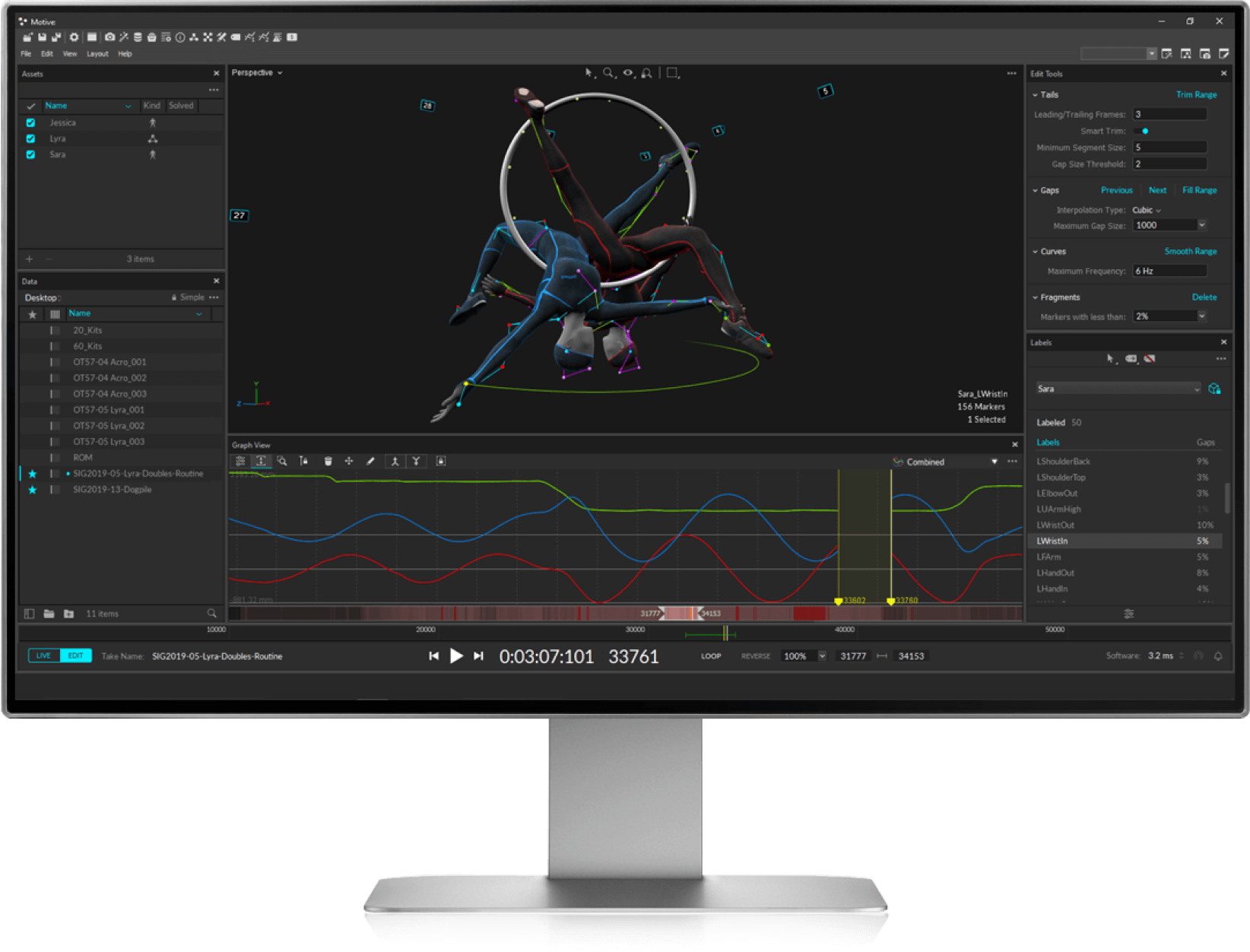Switch to the LIVE tab at the bottom
This screenshot has width=1250, height=952.
click(43, 655)
